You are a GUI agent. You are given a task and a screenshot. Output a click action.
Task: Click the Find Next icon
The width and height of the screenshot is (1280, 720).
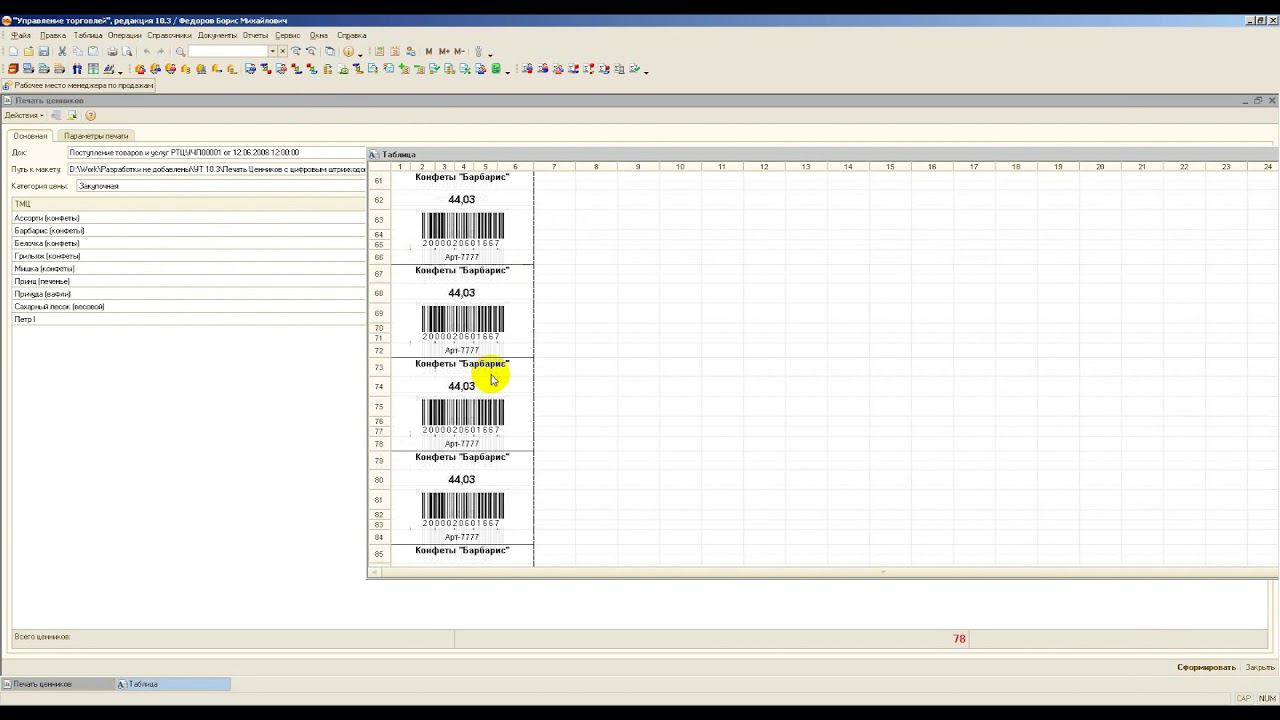pos(296,52)
